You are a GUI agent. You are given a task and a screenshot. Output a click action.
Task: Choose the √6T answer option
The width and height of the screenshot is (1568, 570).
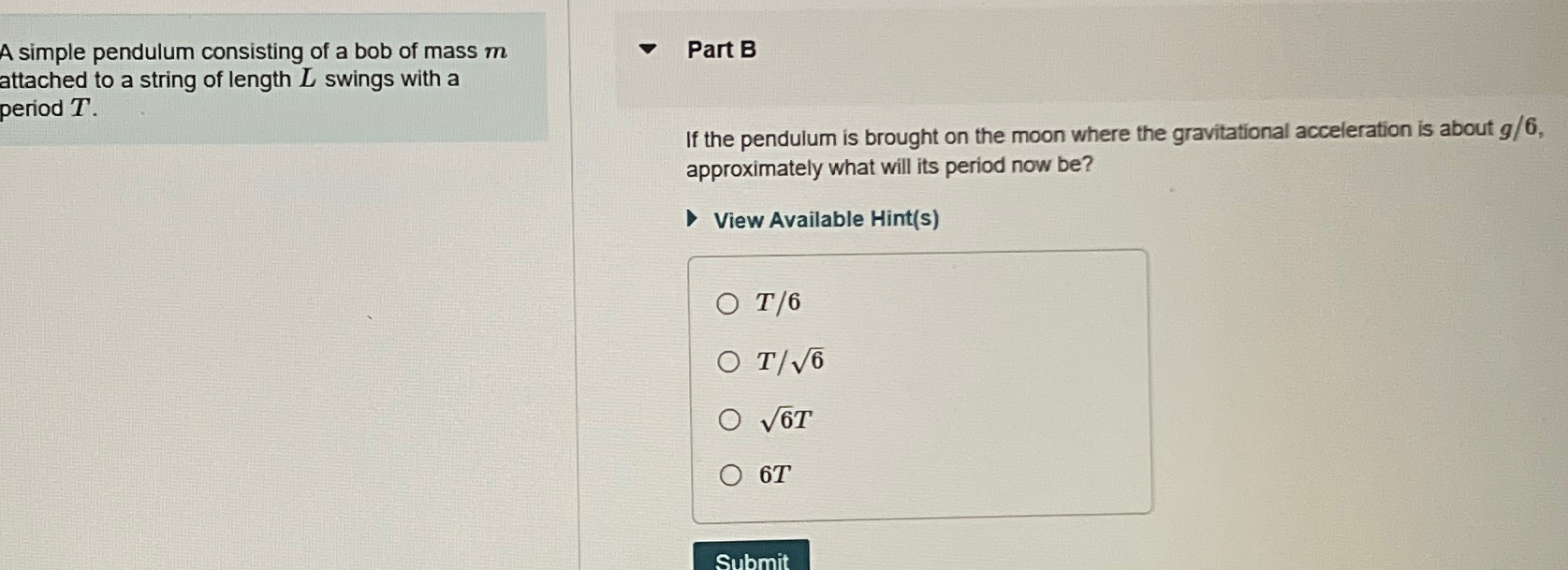click(x=729, y=419)
